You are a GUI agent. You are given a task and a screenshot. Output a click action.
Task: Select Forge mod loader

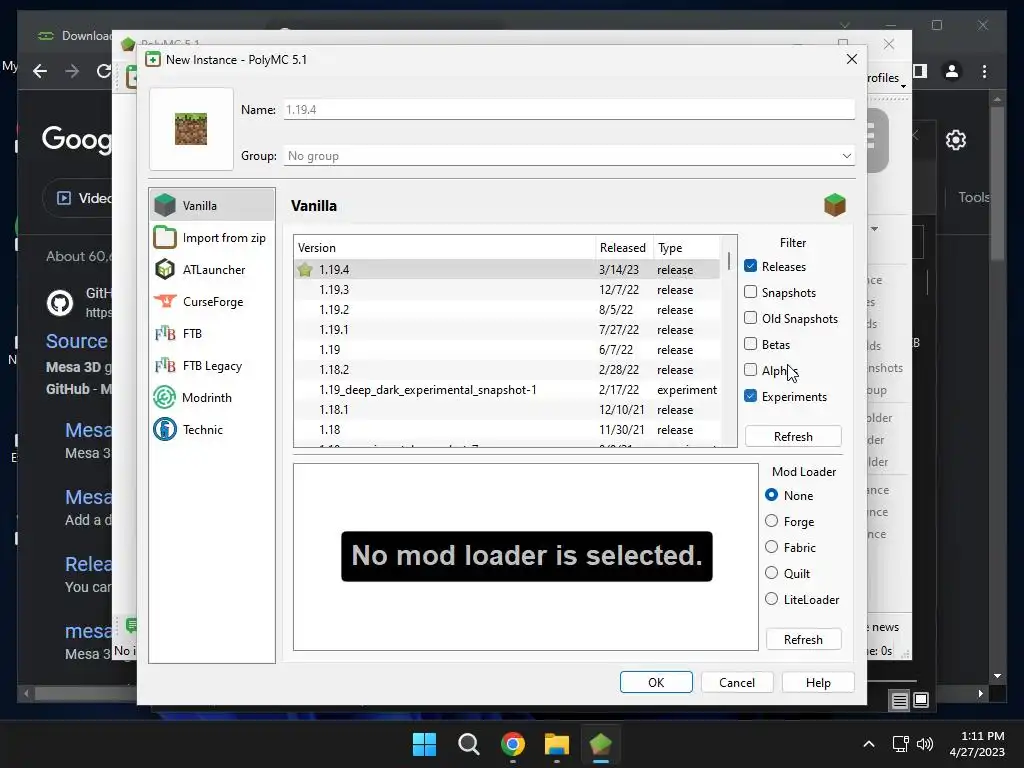[x=771, y=520]
